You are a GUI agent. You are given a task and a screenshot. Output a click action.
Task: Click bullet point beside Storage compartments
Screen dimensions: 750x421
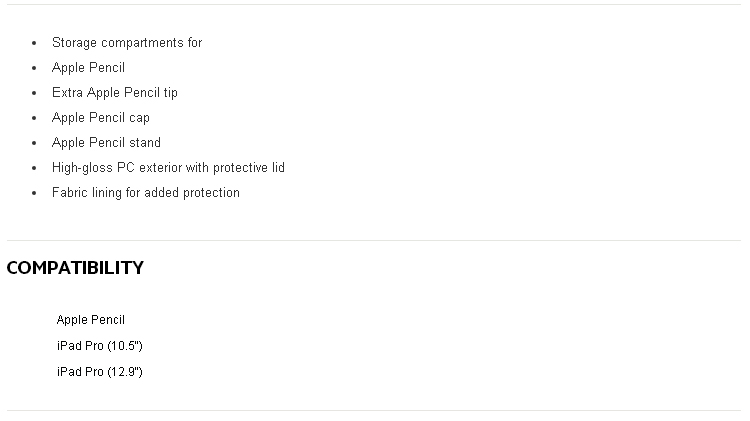(x=34, y=43)
